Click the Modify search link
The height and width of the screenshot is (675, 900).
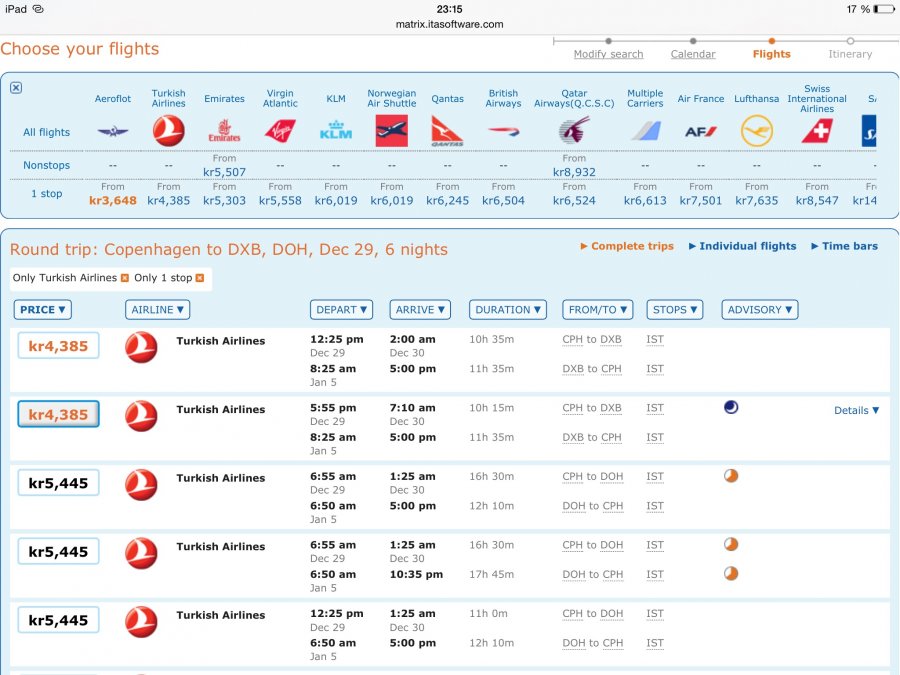point(608,54)
